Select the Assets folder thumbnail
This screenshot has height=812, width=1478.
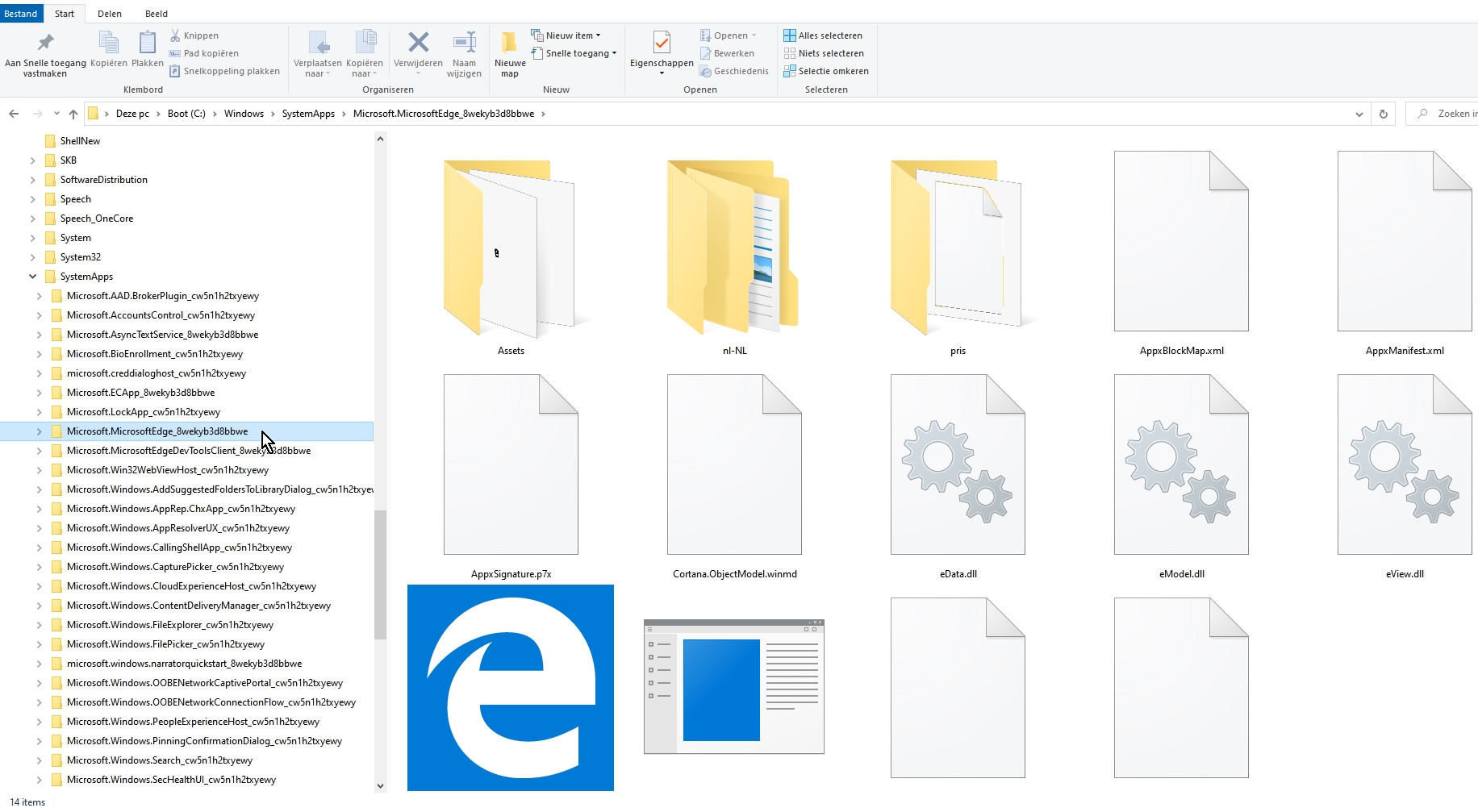coord(510,250)
